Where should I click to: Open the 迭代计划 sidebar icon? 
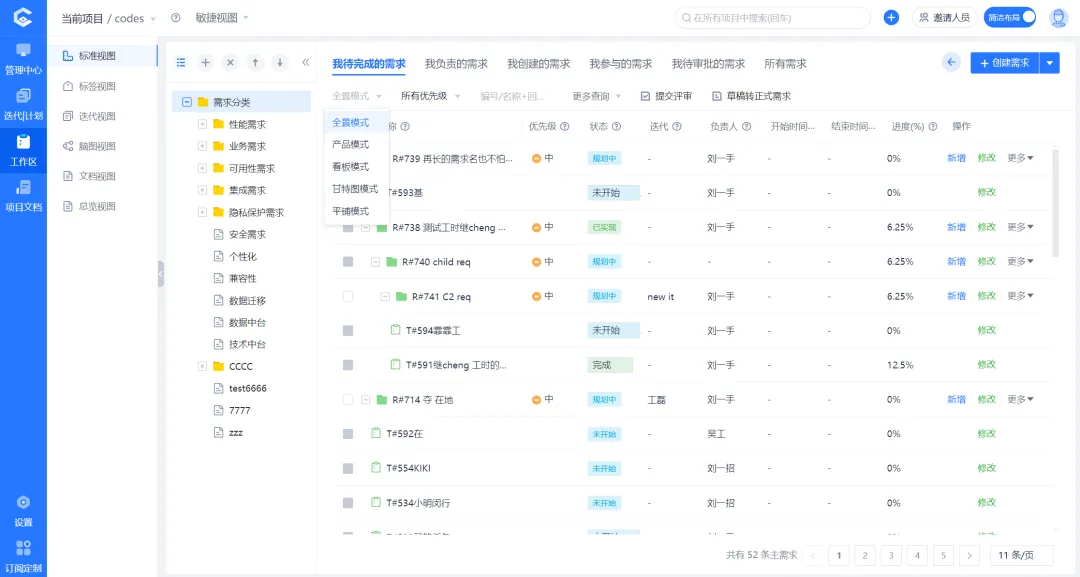23,104
